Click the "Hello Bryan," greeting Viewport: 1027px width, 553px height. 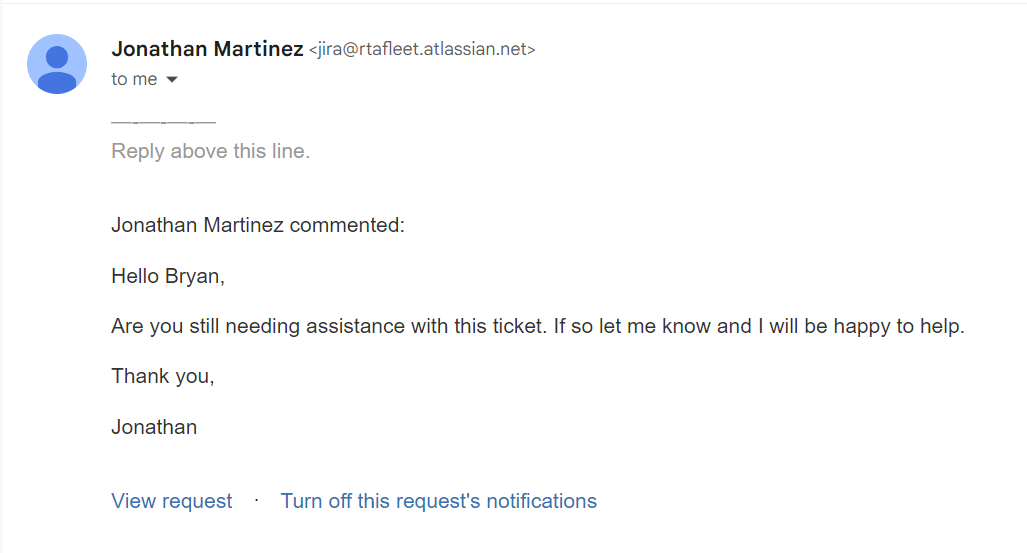[x=168, y=276]
